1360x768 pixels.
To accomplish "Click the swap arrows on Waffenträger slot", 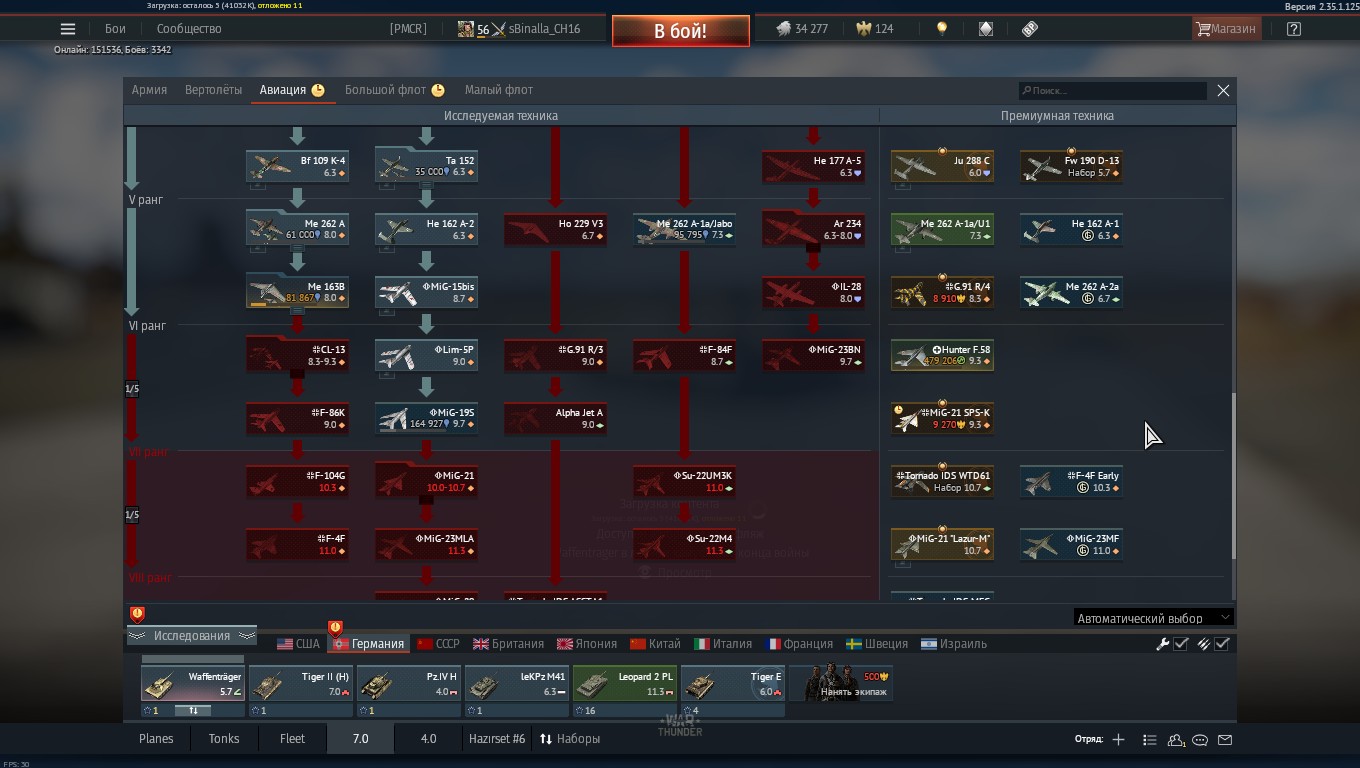I will (x=193, y=710).
